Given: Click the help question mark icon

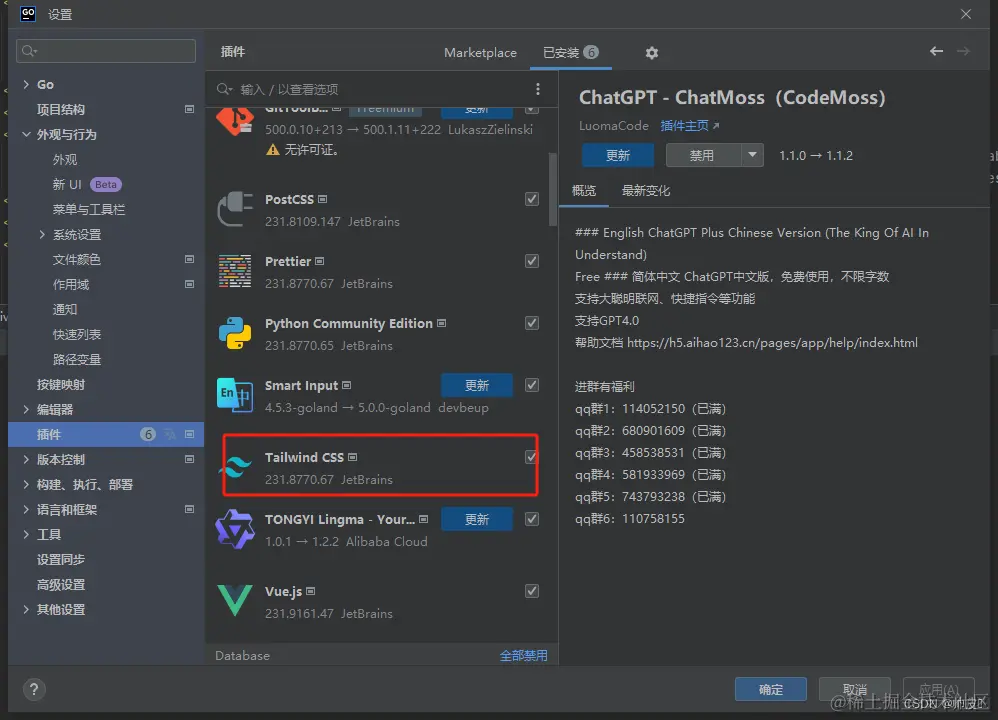Looking at the screenshot, I should coord(33,689).
